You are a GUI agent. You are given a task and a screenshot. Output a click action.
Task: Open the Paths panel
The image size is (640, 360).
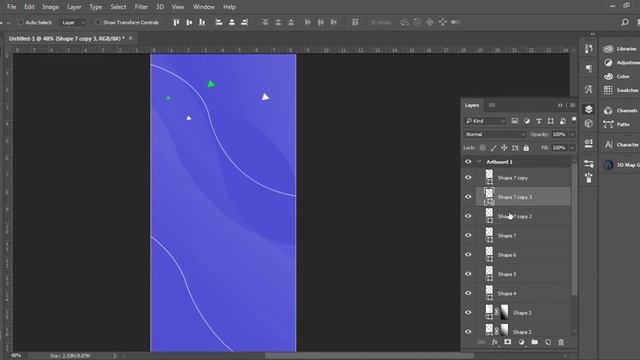(617, 124)
